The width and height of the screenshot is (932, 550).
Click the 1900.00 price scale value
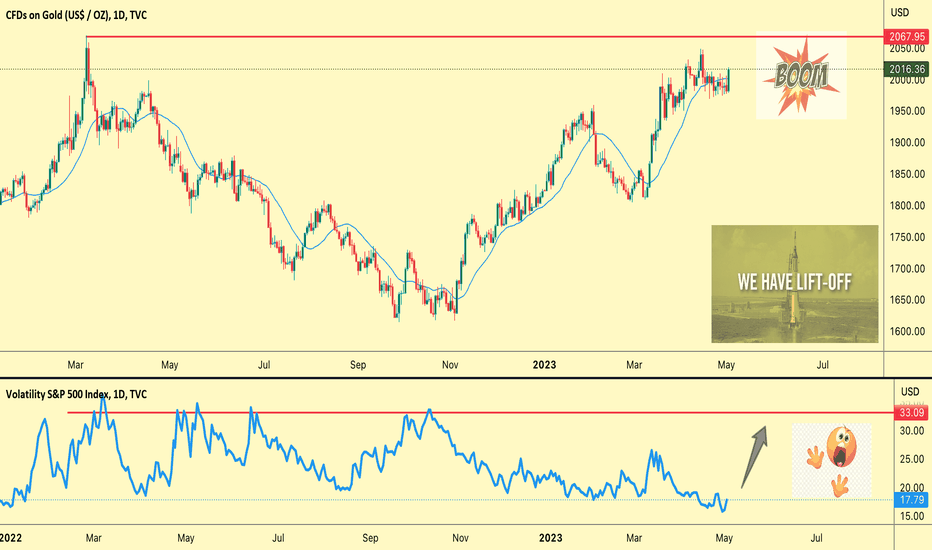click(x=907, y=143)
